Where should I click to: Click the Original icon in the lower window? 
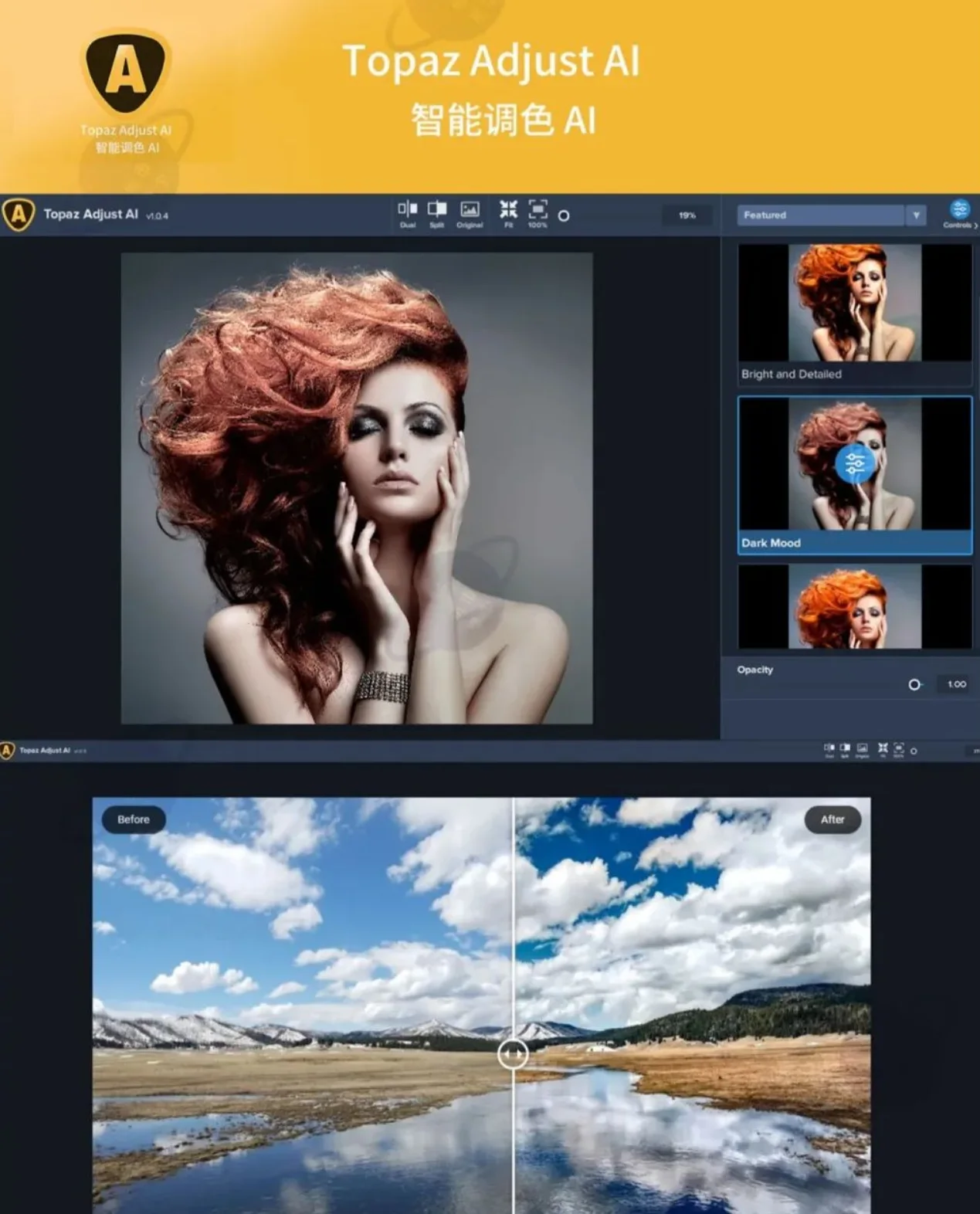[863, 750]
